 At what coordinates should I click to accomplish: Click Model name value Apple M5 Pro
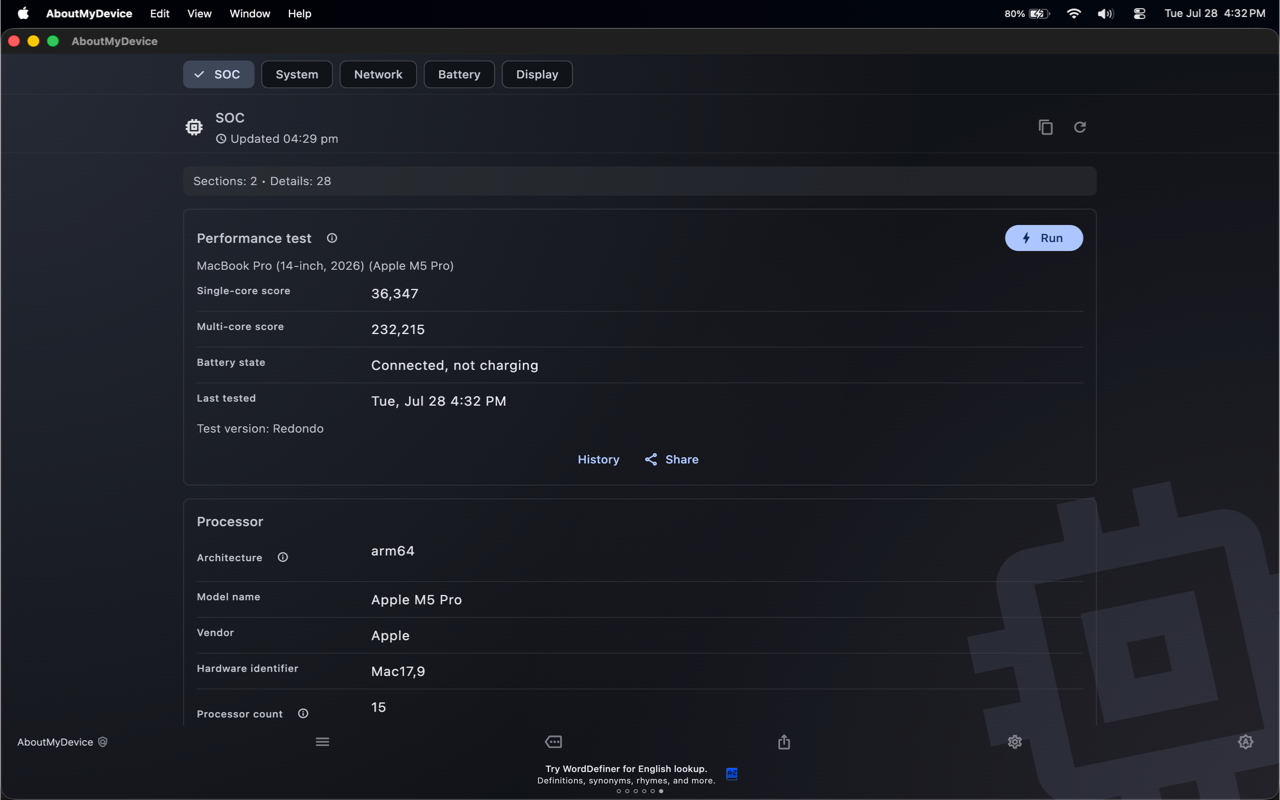(416, 600)
